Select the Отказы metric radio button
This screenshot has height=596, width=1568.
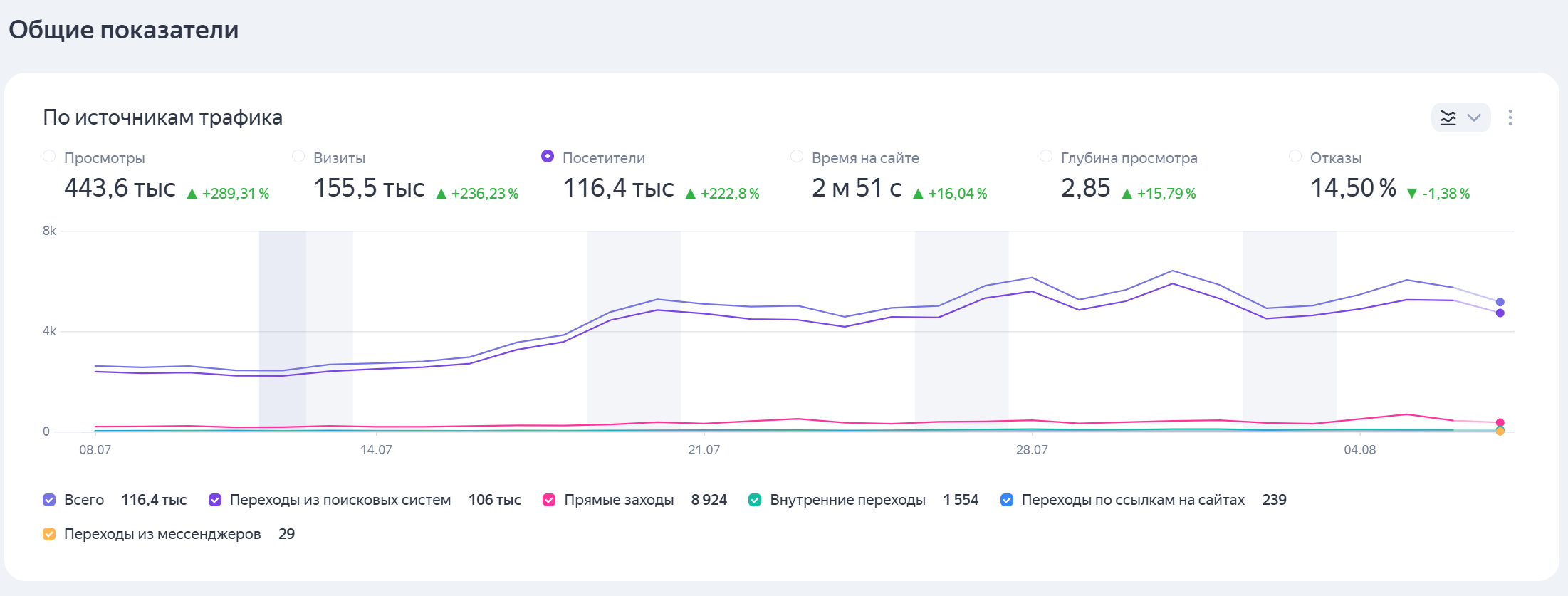(1295, 157)
